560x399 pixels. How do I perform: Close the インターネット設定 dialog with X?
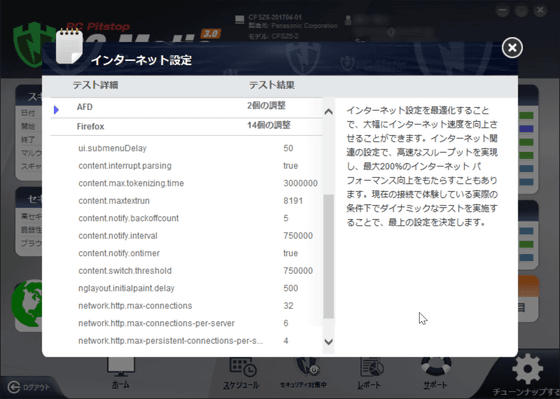click(x=512, y=48)
